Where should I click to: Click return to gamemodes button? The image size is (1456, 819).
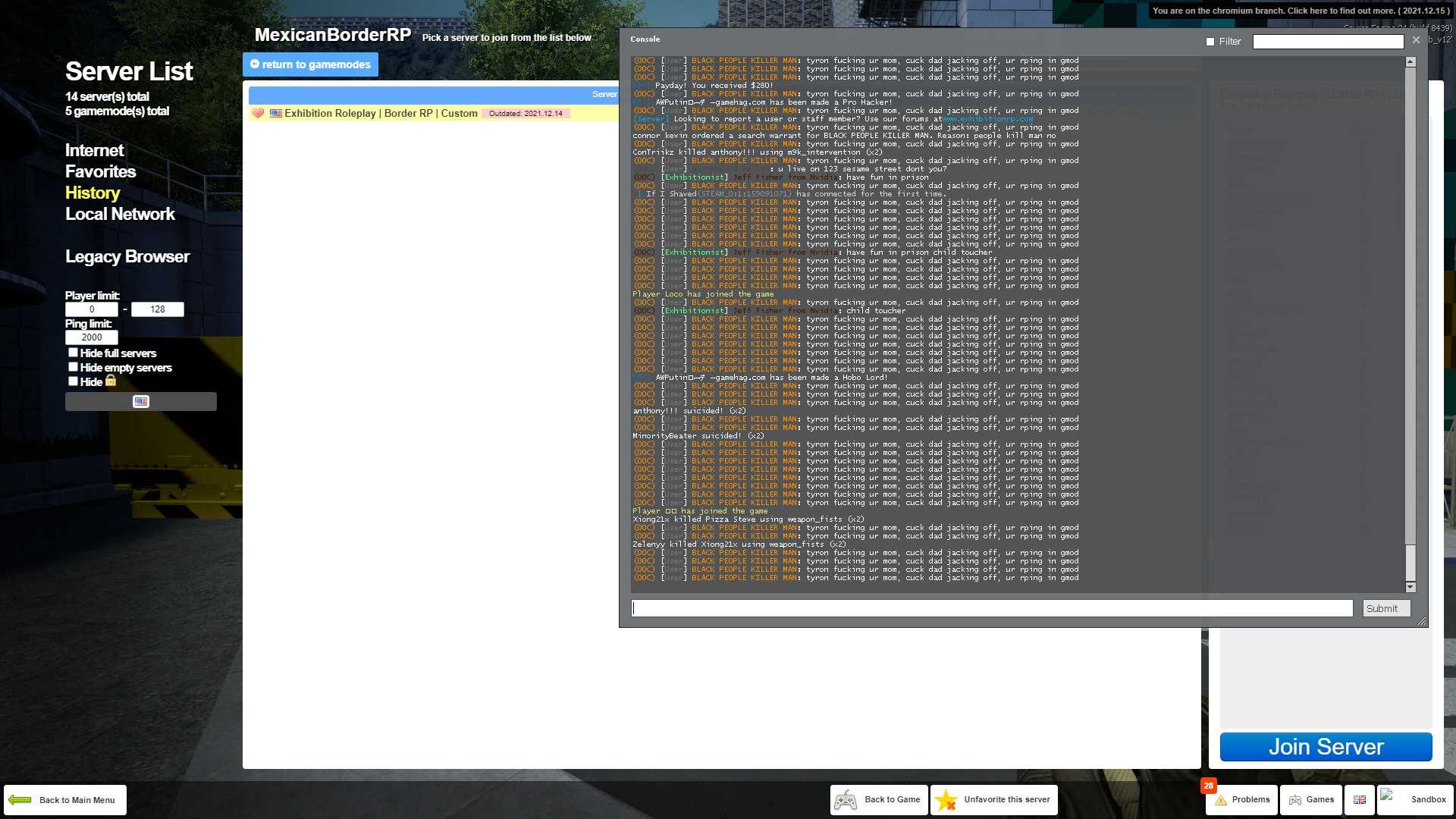coord(310,64)
